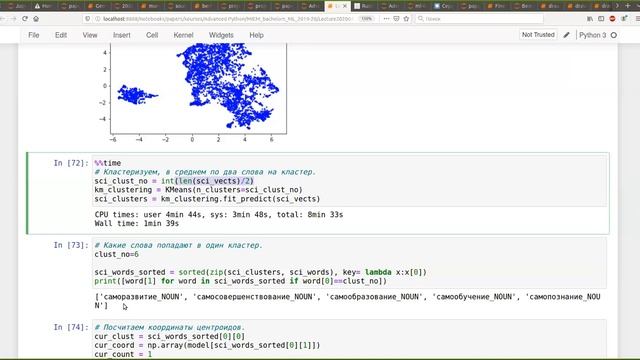
Task: Close the active notebook tab
Action: click(x=344, y=6)
